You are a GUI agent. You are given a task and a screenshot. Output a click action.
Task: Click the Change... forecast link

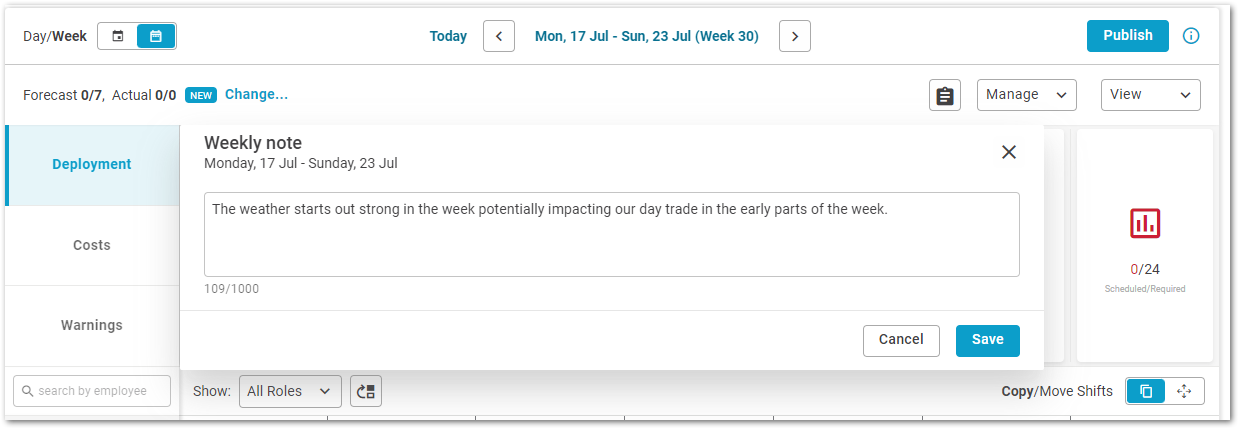point(256,94)
